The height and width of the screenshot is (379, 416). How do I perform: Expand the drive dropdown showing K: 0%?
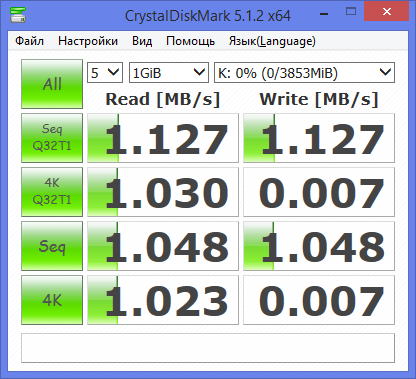(304, 73)
